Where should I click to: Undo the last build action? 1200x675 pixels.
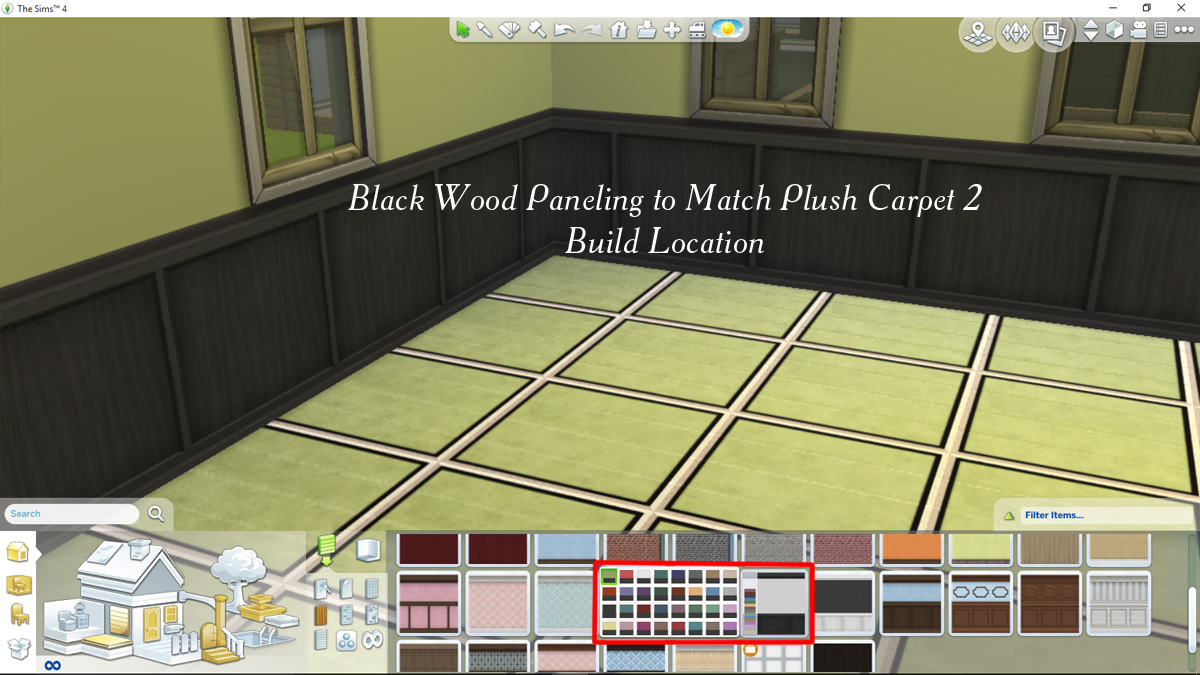click(x=564, y=30)
